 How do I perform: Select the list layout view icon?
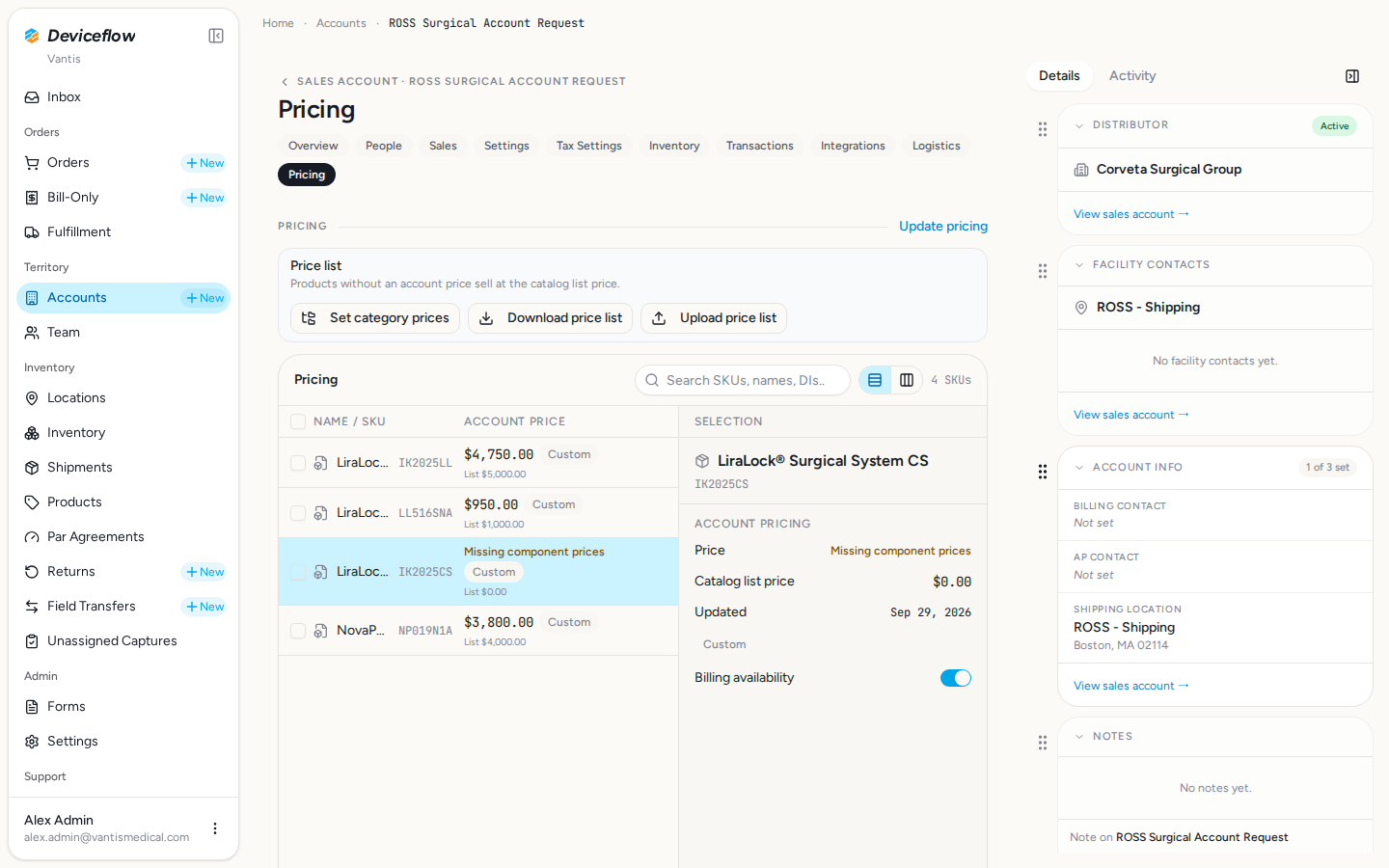[875, 380]
